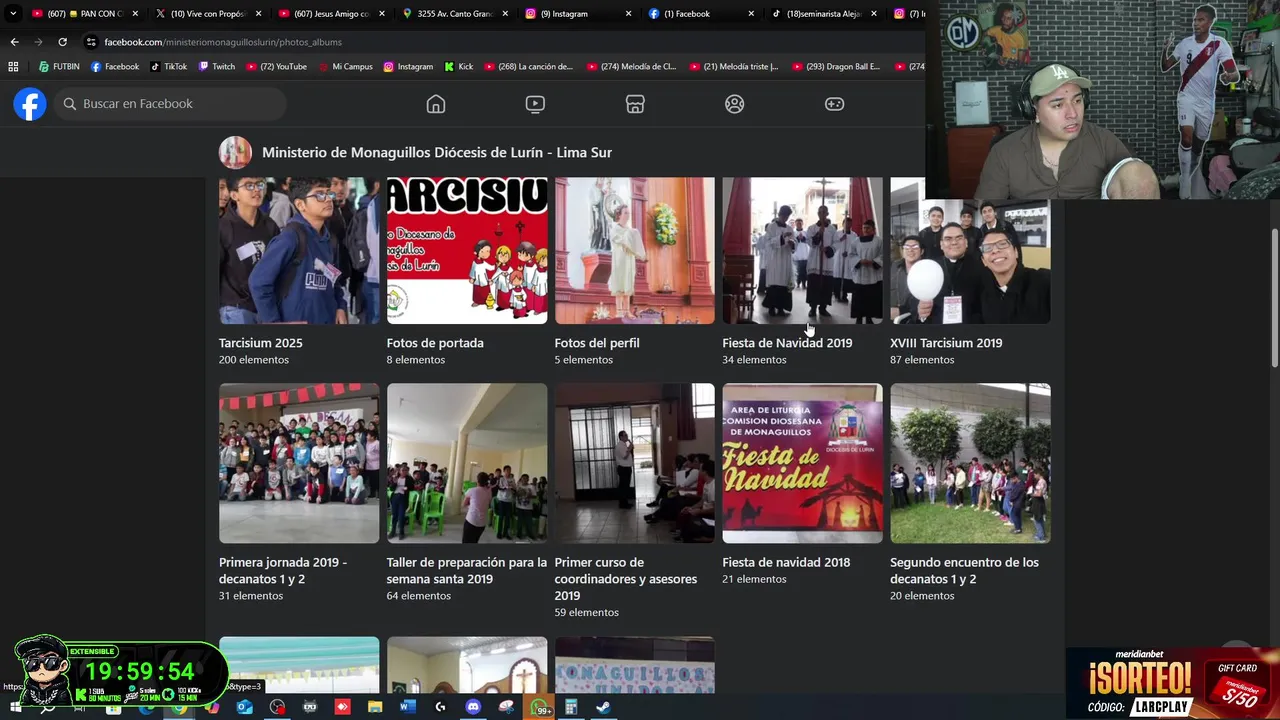Click the page vertical scrollbar thumb
This screenshot has height=720, width=1280.
1274,298
